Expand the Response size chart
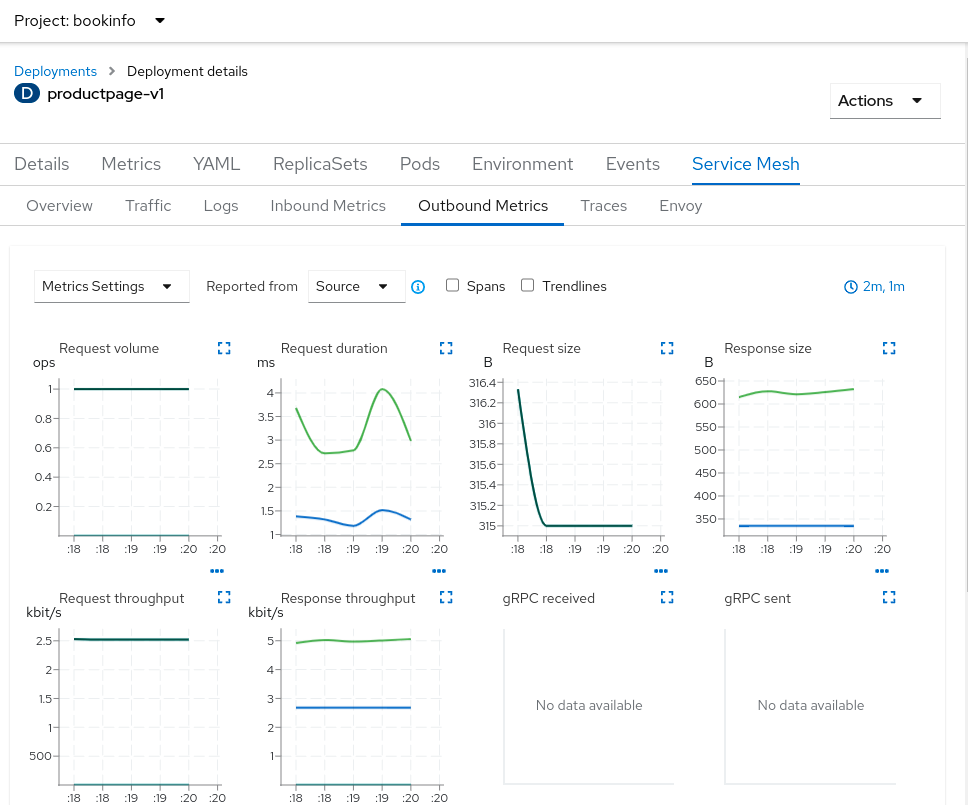This screenshot has width=968, height=805. pyautogui.click(x=889, y=348)
